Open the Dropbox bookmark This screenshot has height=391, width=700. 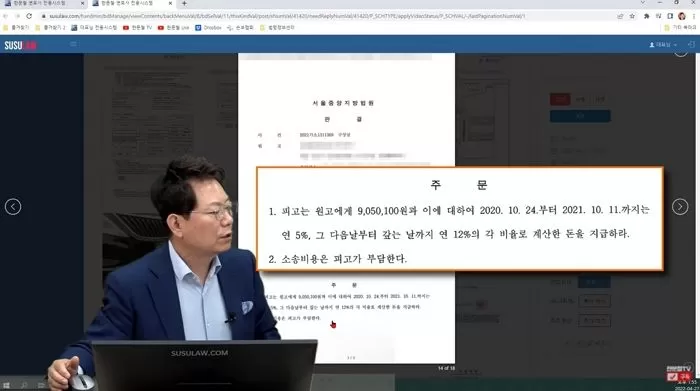coord(208,28)
